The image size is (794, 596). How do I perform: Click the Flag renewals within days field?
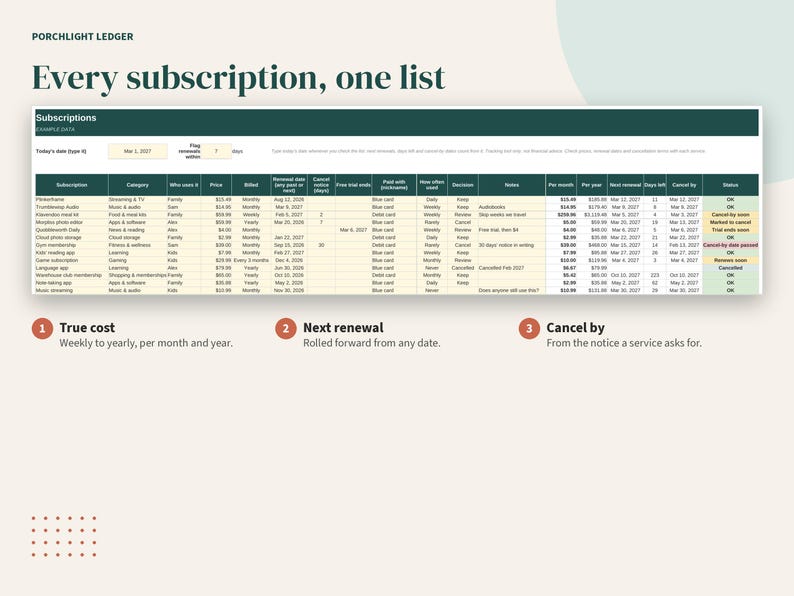[x=216, y=151]
